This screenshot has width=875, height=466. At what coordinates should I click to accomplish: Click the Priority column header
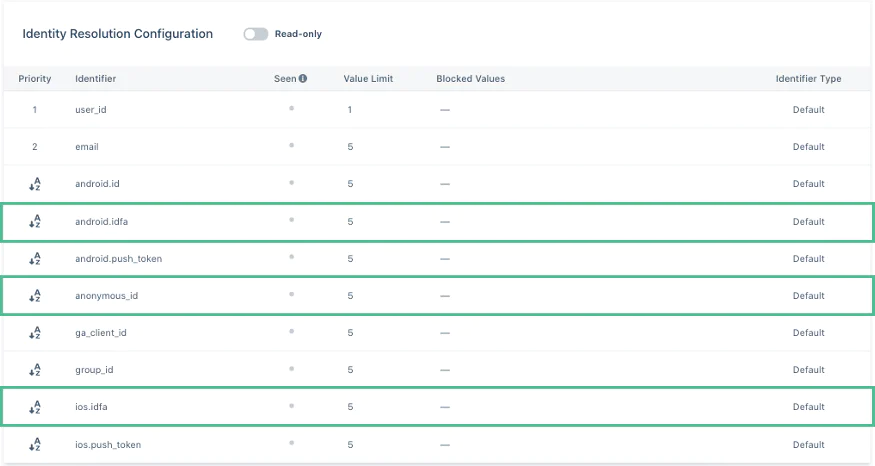[x=35, y=79]
